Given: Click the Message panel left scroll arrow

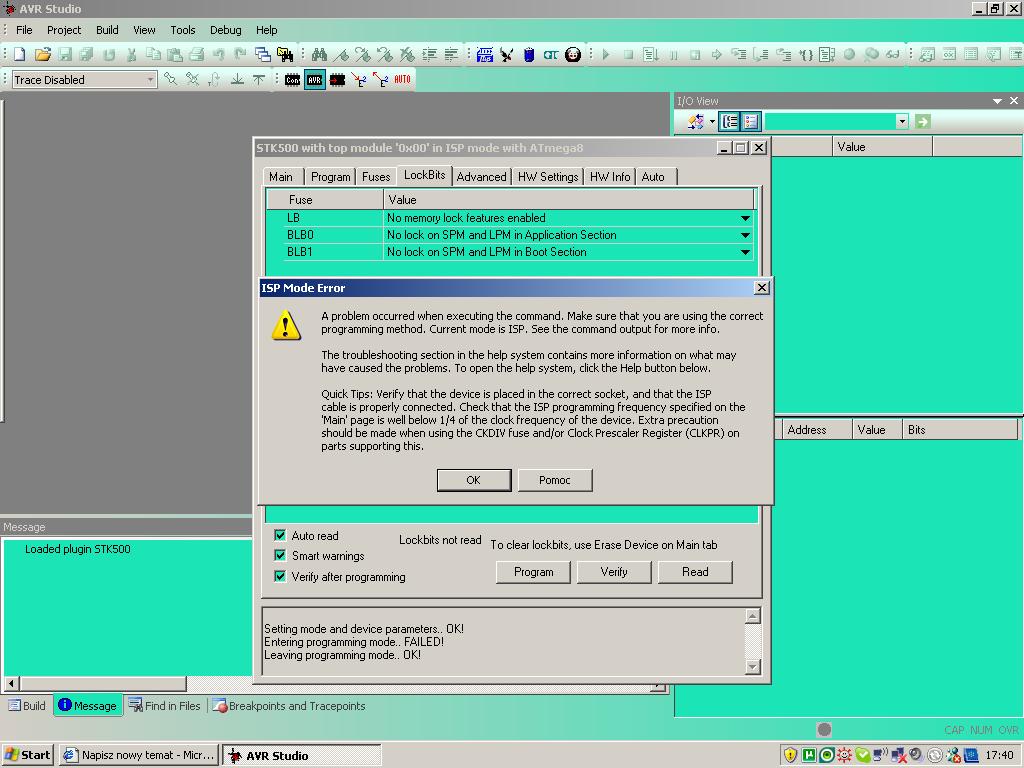Looking at the screenshot, I should click(11, 684).
